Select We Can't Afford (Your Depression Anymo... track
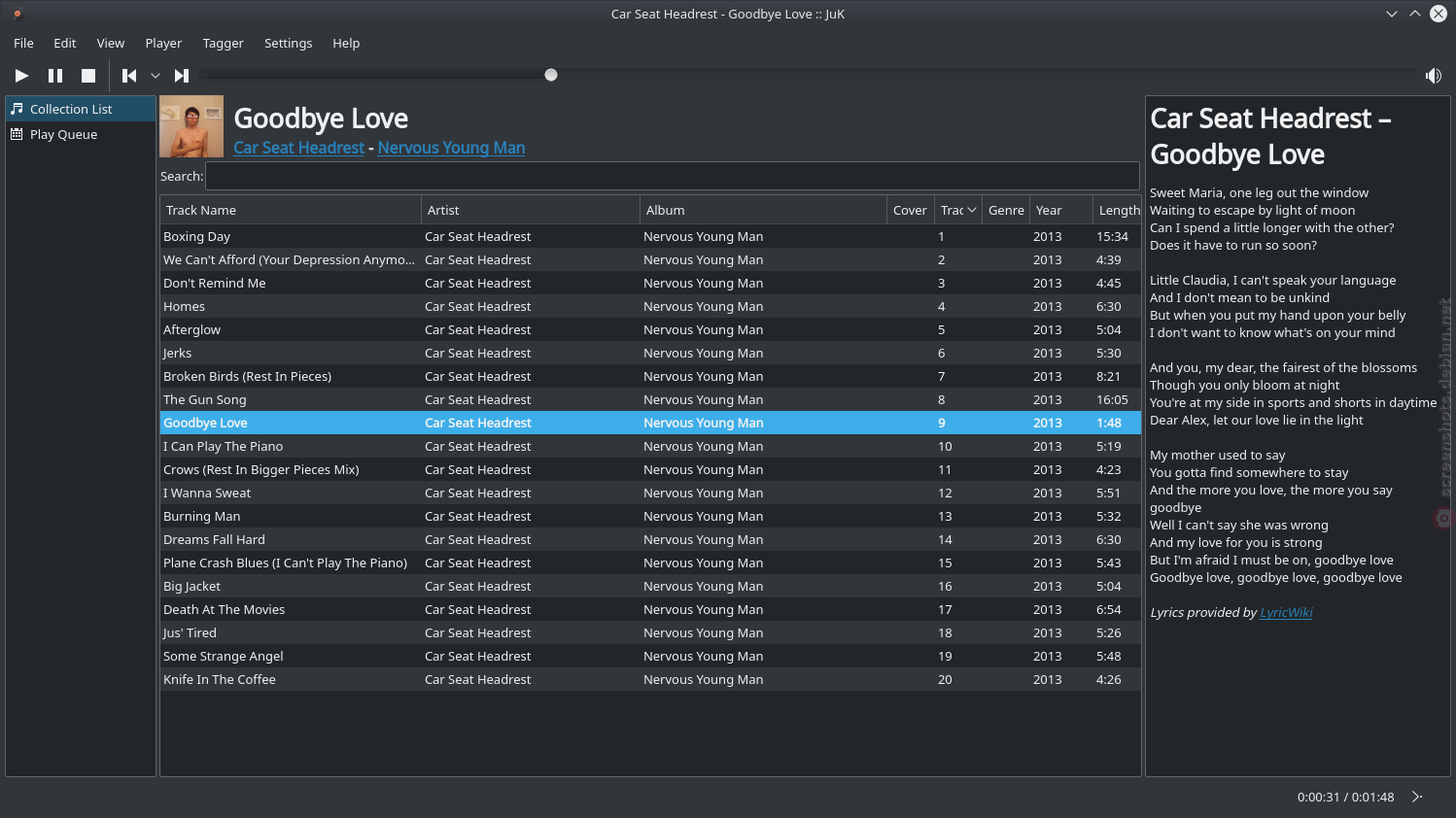Image resolution: width=1456 pixels, height=818 pixels. pos(650,259)
